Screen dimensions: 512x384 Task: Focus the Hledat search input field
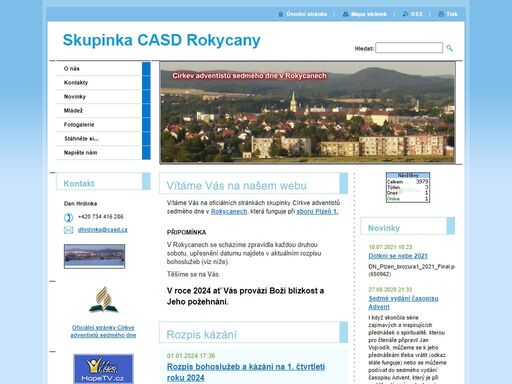(x=409, y=48)
